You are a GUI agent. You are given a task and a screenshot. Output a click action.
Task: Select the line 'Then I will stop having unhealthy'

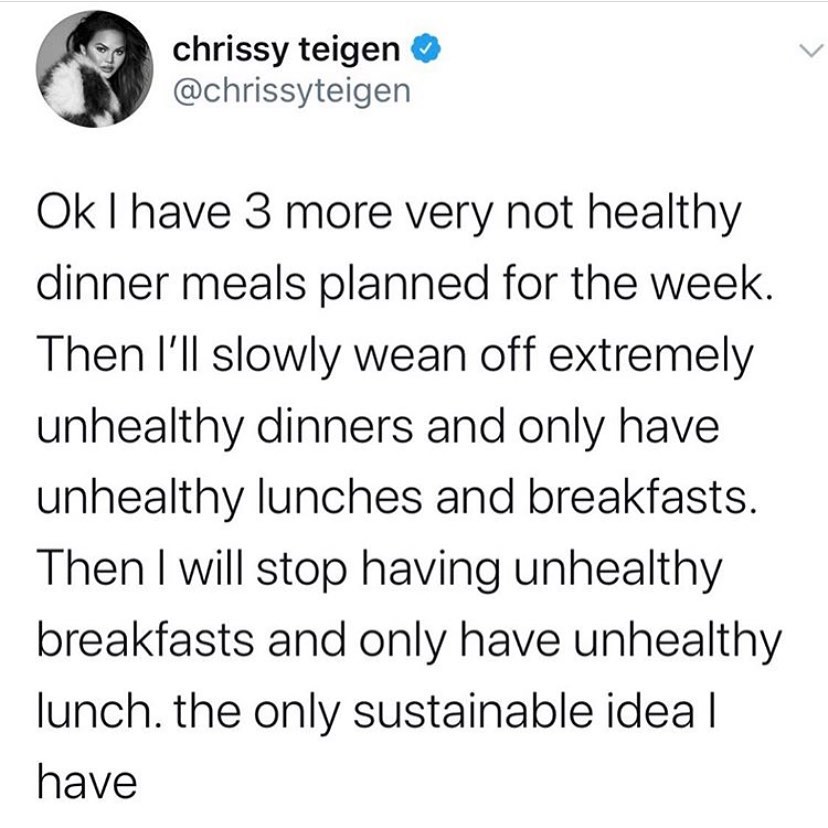pos(379,571)
